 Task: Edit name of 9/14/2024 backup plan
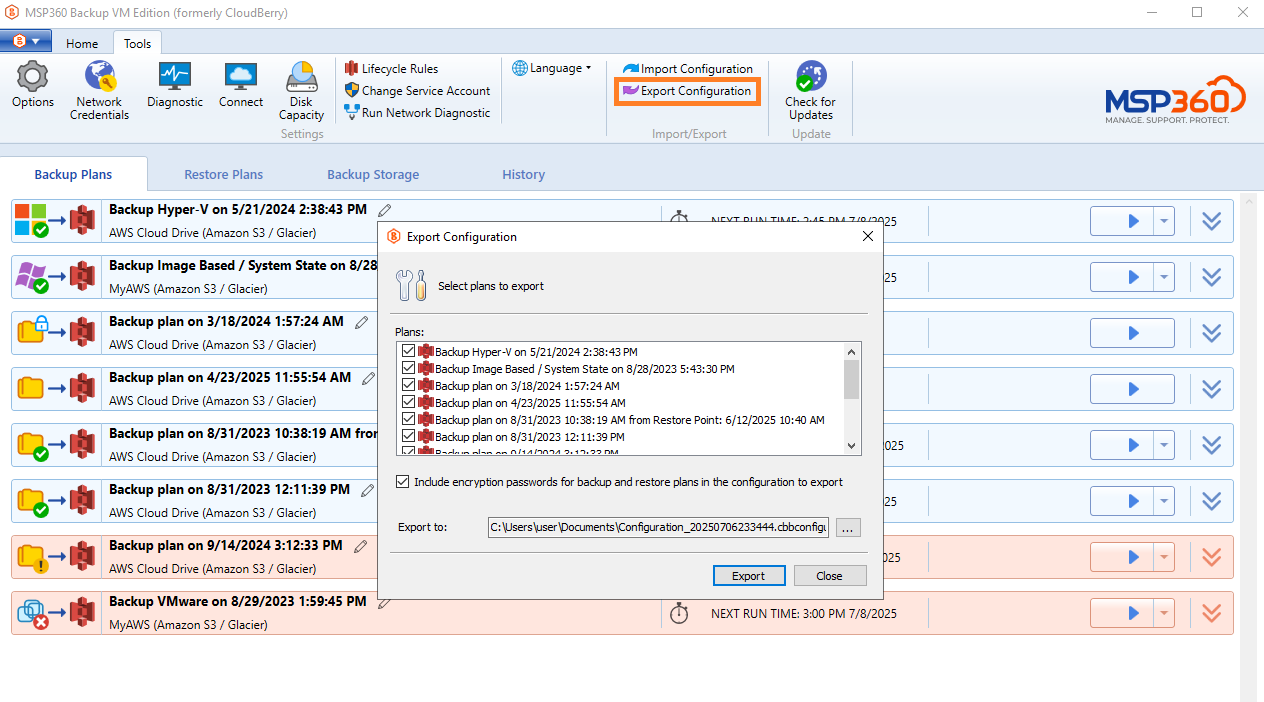(x=361, y=546)
